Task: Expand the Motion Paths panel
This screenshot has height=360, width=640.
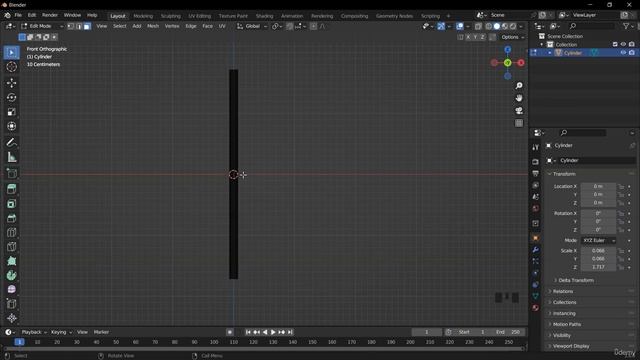Action: (x=567, y=324)
